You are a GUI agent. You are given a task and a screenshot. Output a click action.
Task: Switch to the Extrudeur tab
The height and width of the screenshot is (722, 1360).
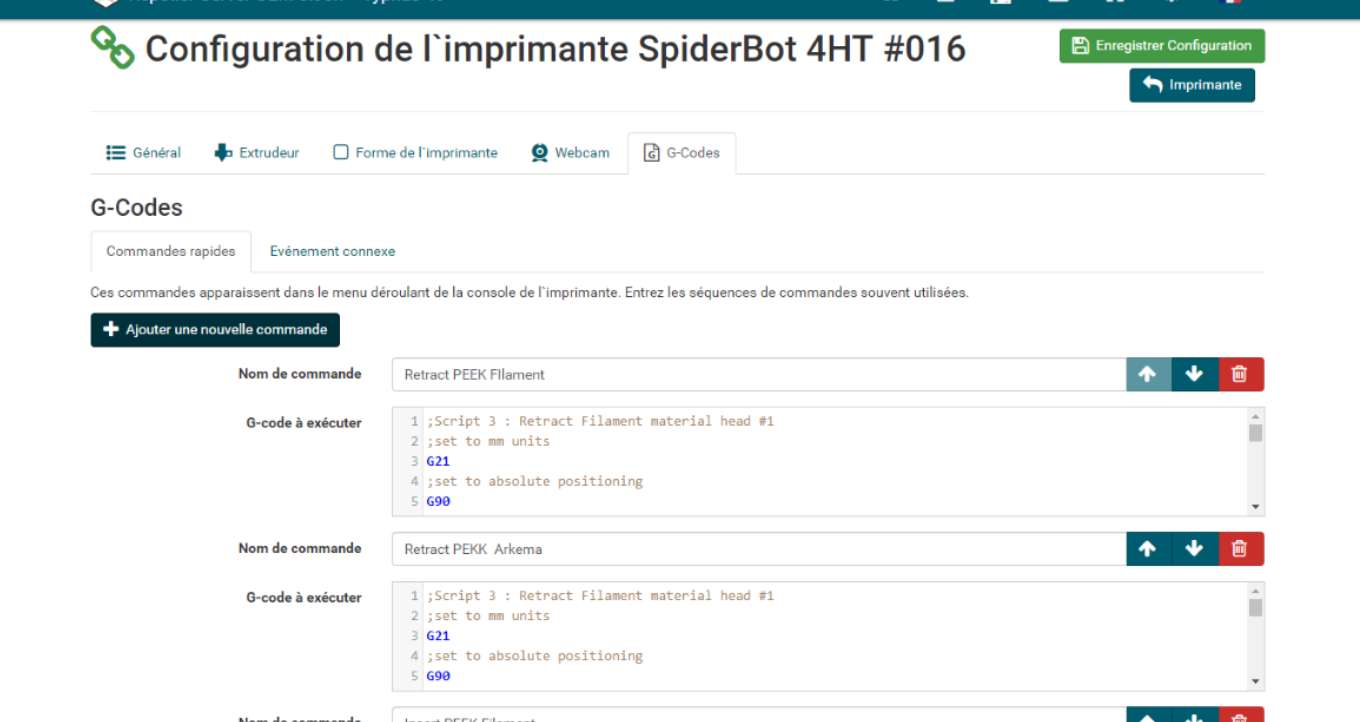257,153
